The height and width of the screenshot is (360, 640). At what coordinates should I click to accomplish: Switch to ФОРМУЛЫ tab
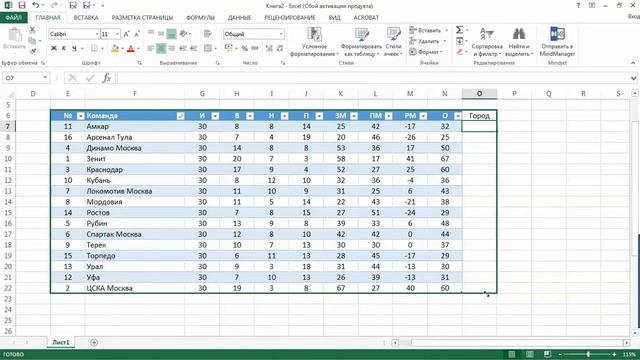coord(200,18)
